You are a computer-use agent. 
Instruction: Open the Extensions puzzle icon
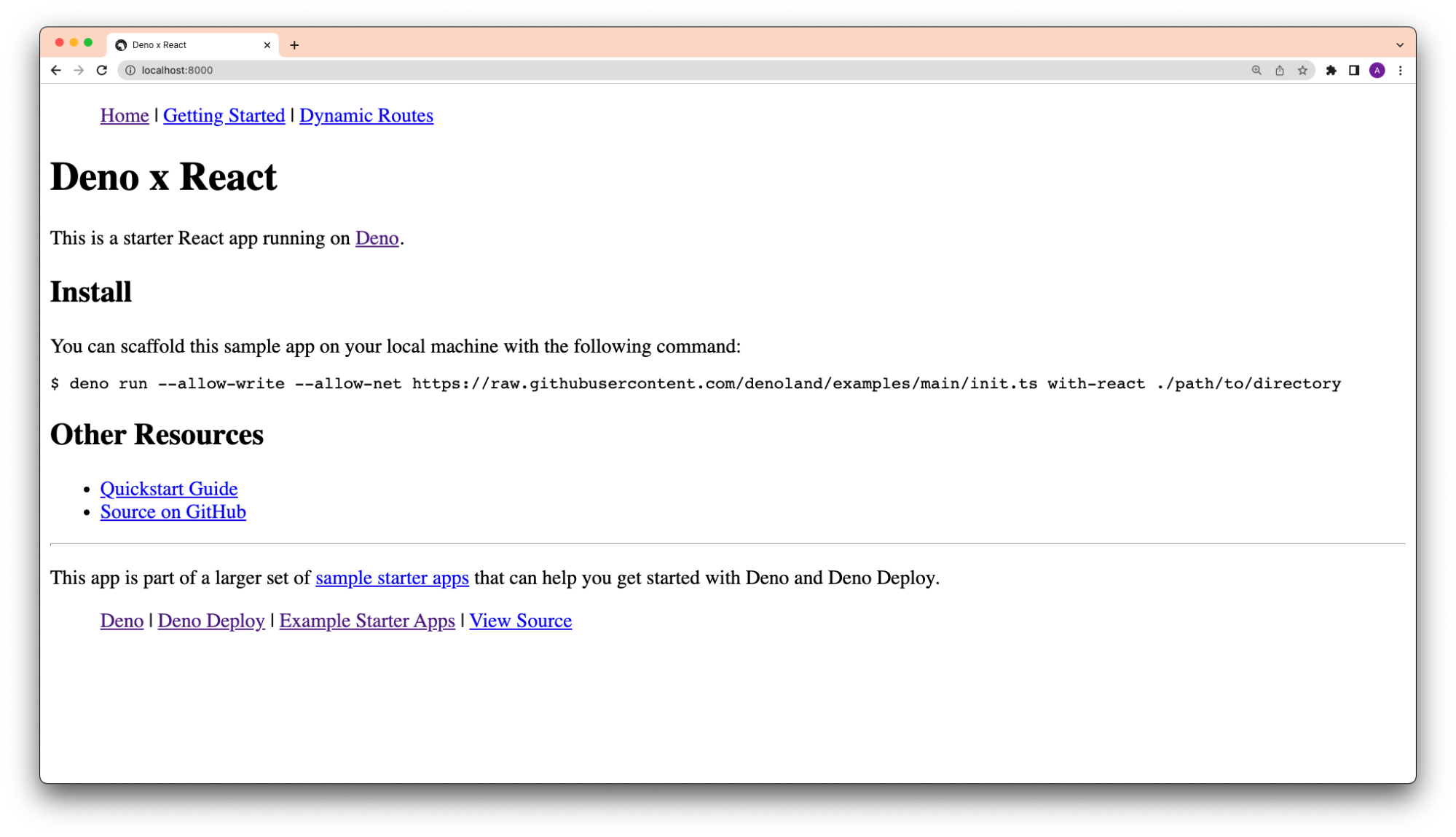[x=1331, y=70]
